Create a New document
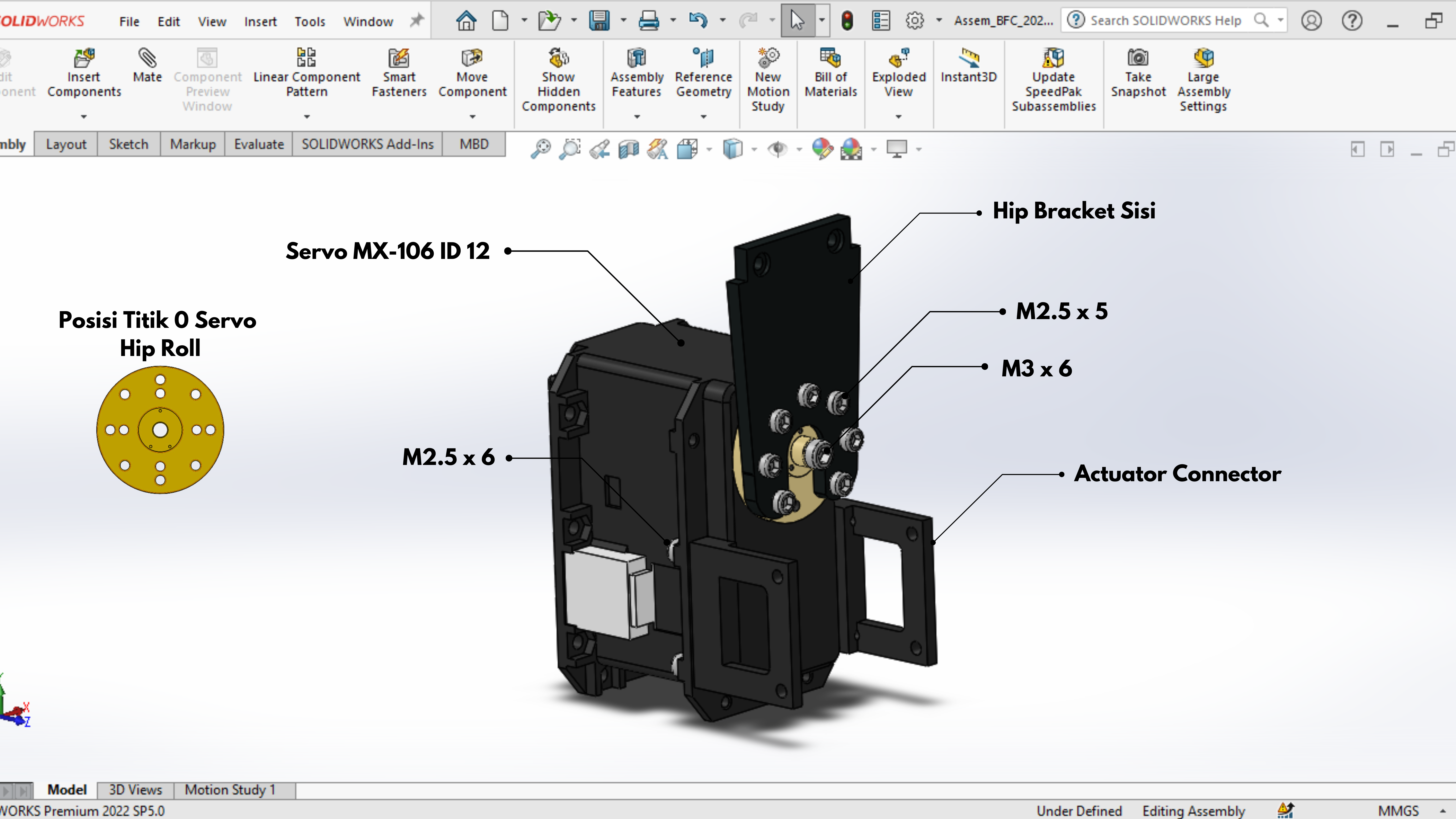Image resolution: width=1456 pixels, height=819 pixels. coord(500,21)
